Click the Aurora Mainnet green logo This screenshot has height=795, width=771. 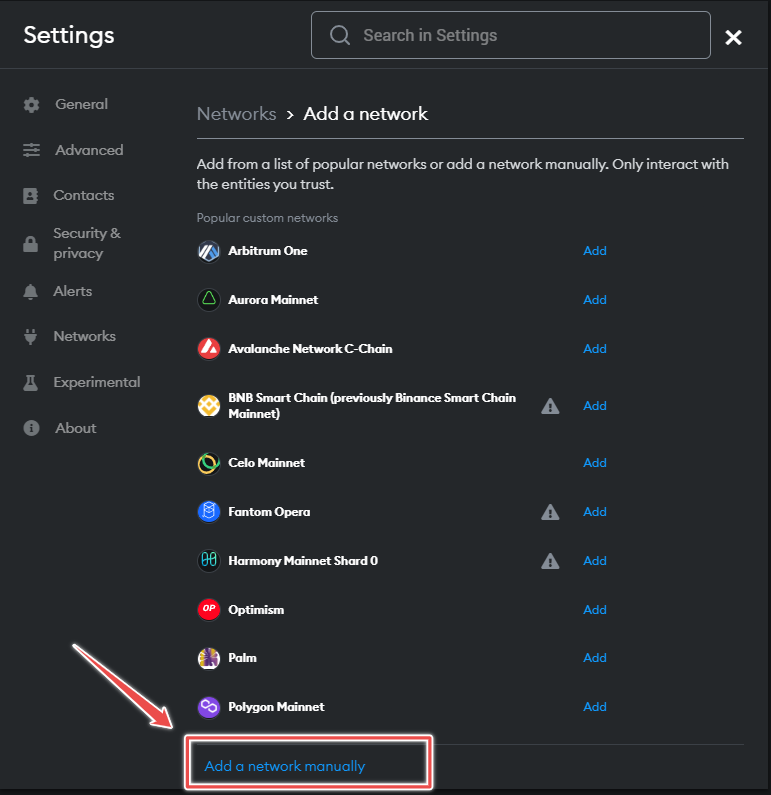pyautogui.click(x=208, y=300)
